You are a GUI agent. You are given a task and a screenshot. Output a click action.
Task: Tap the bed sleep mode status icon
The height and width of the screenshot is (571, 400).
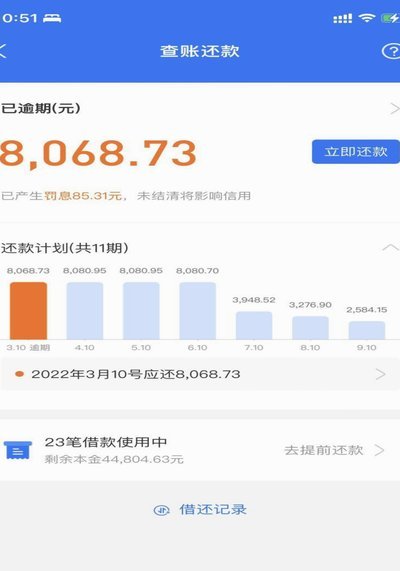point(52,18)
